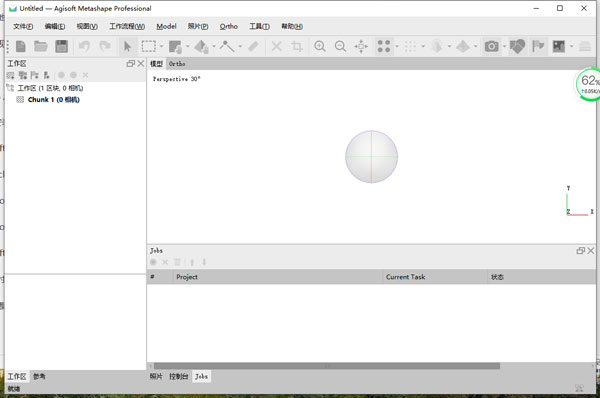The image size is (600, 398).
Task: Select the Object move tool icon
Action: [201, 47]
